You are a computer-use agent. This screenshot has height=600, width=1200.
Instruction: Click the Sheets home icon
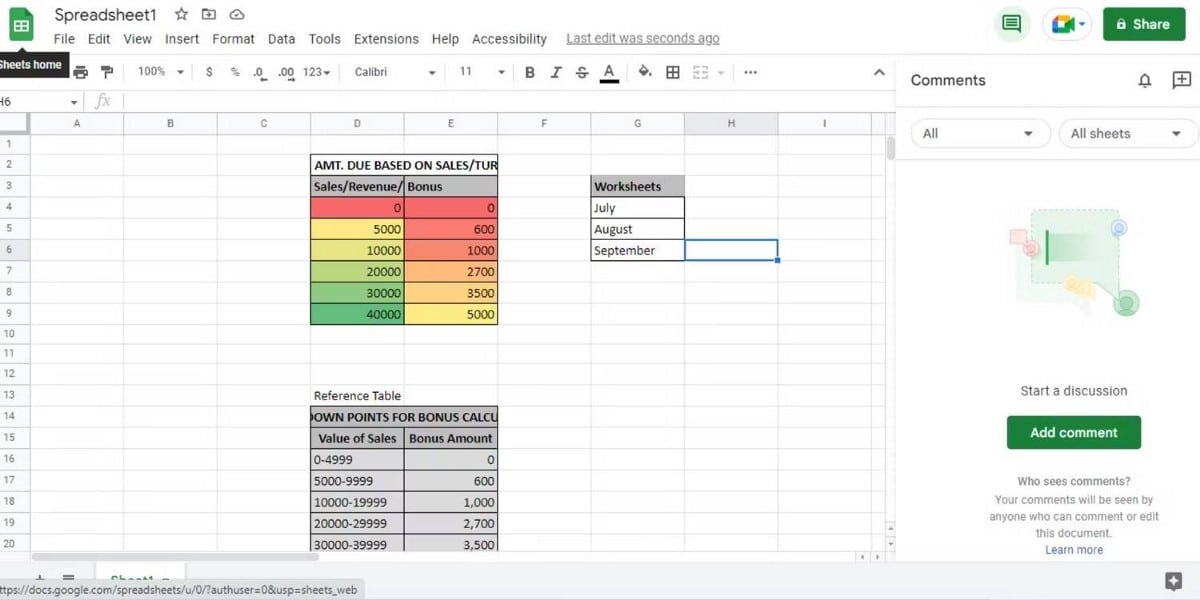click(20, 24)
